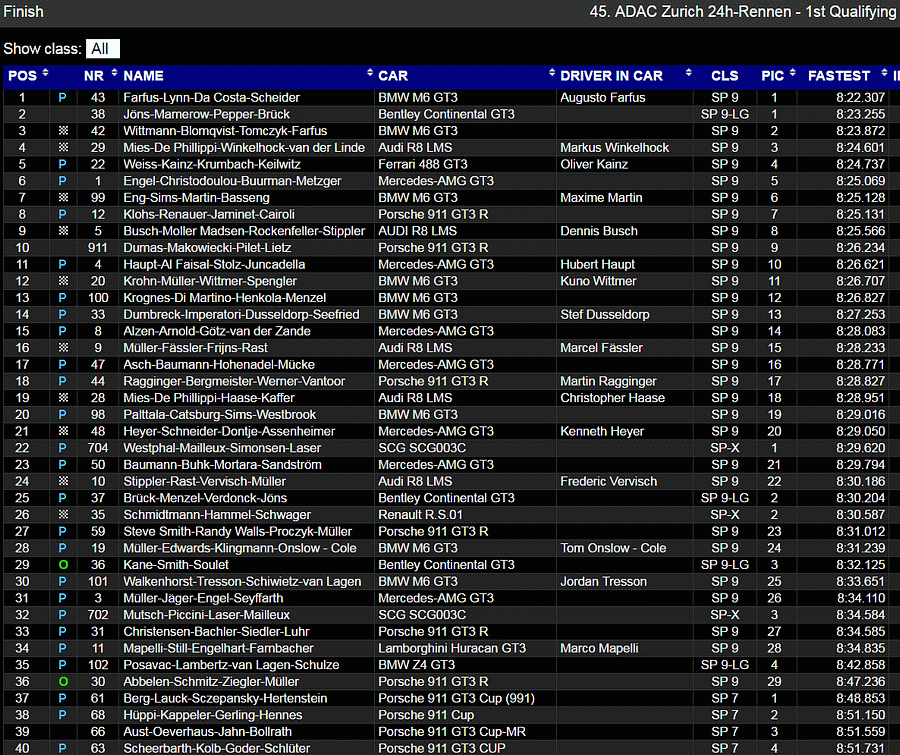Sort by DRIVER IN CAR header
The width and height of the screenshot is (900, 755).
611,76
